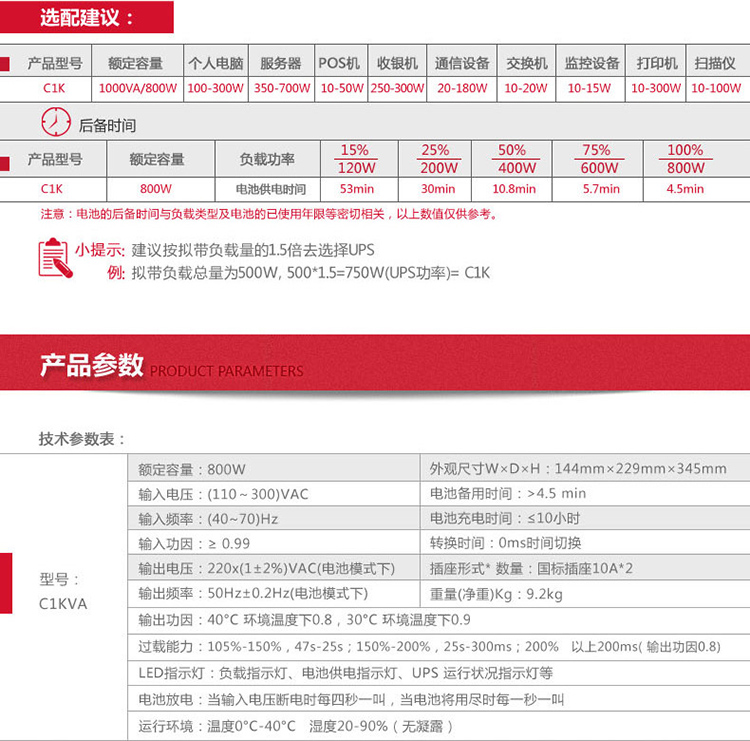Select the 输出频率 50Hz±0.2Hz row
This screenshot has width=750, height=741.
274,594
